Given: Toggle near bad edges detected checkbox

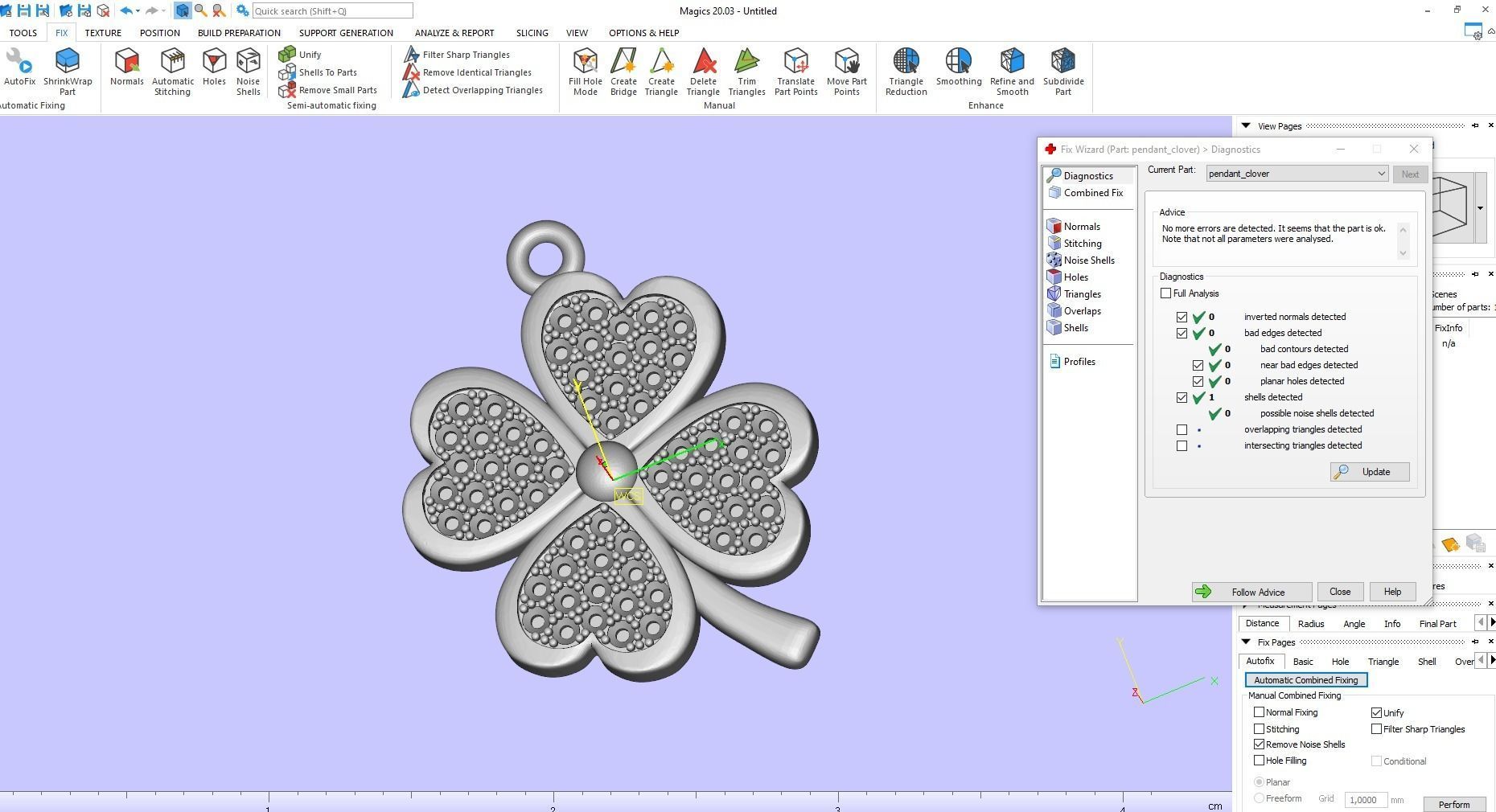Looking at the screenshot, I should click(x=1198, y=365).
